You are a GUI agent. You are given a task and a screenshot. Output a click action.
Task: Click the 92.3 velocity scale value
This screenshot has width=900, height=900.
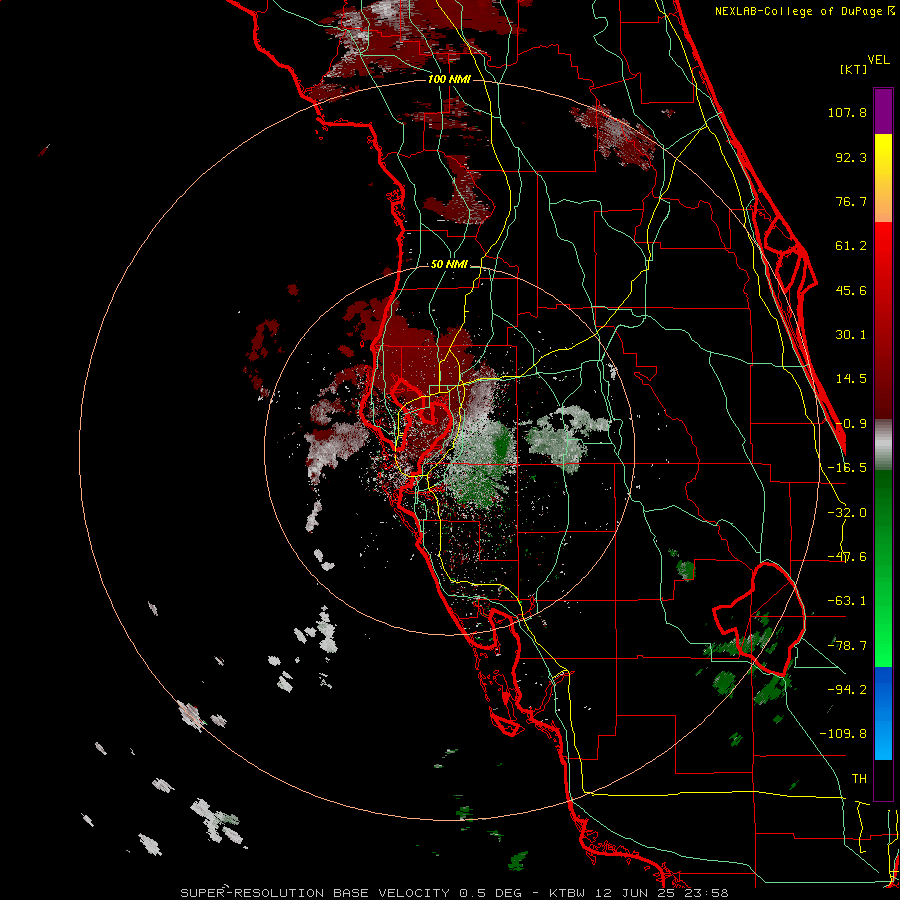coord(851,157)
